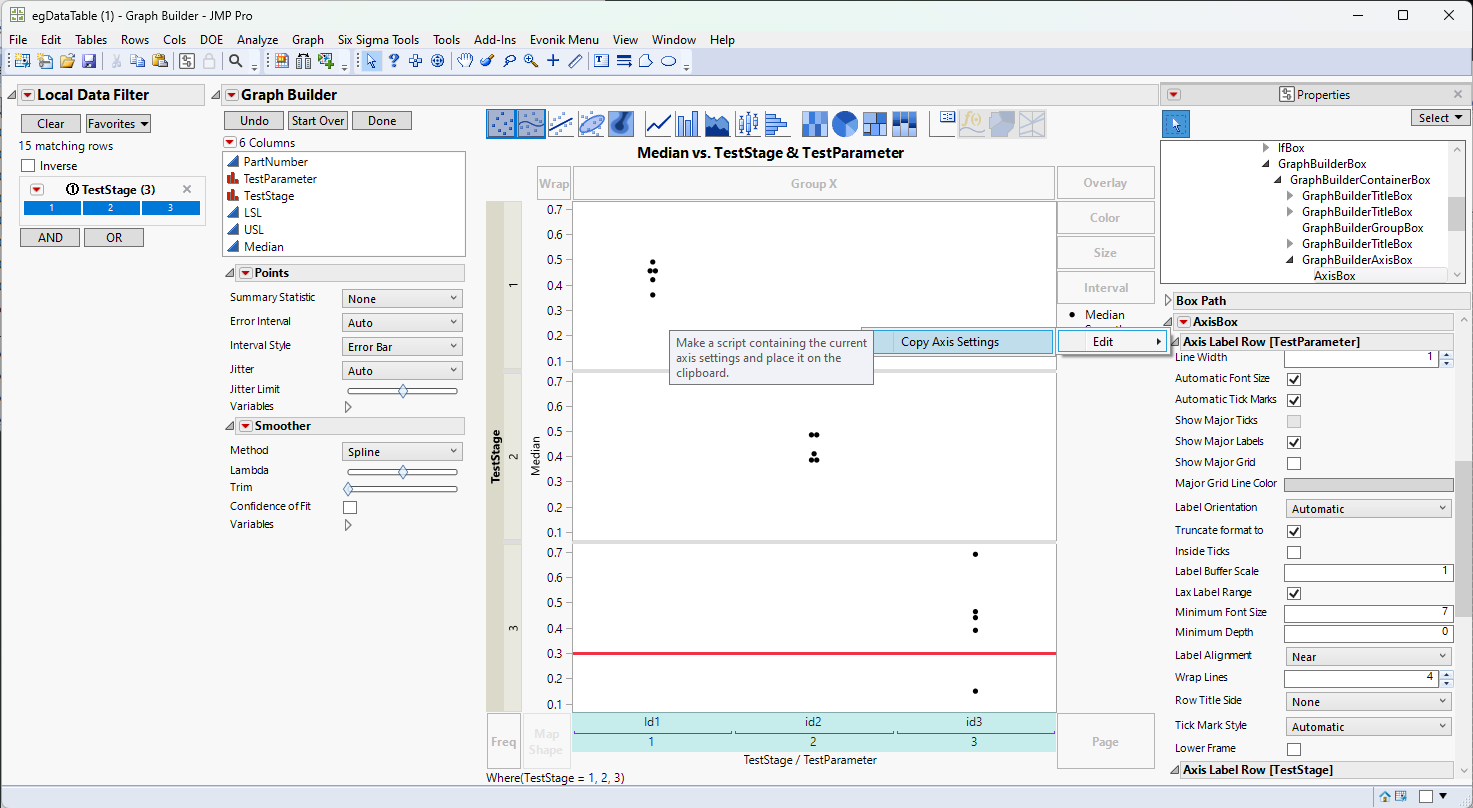Image resolution: width=1473 pixels, height=808 pixels.
Task: Enable the Inverse checkbox in data filter
Action: [x=28, y=166]
